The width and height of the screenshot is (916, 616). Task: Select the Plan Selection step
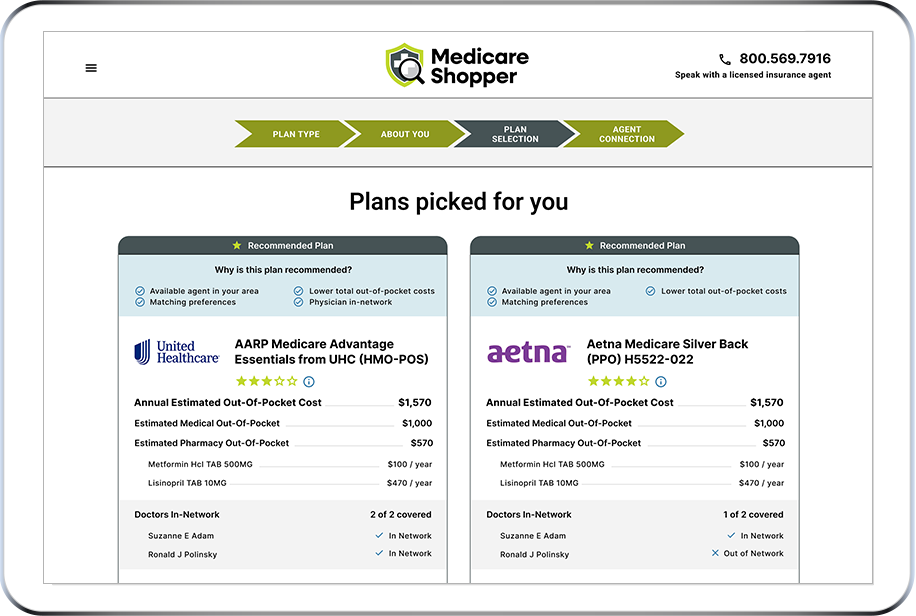[515, 134]
